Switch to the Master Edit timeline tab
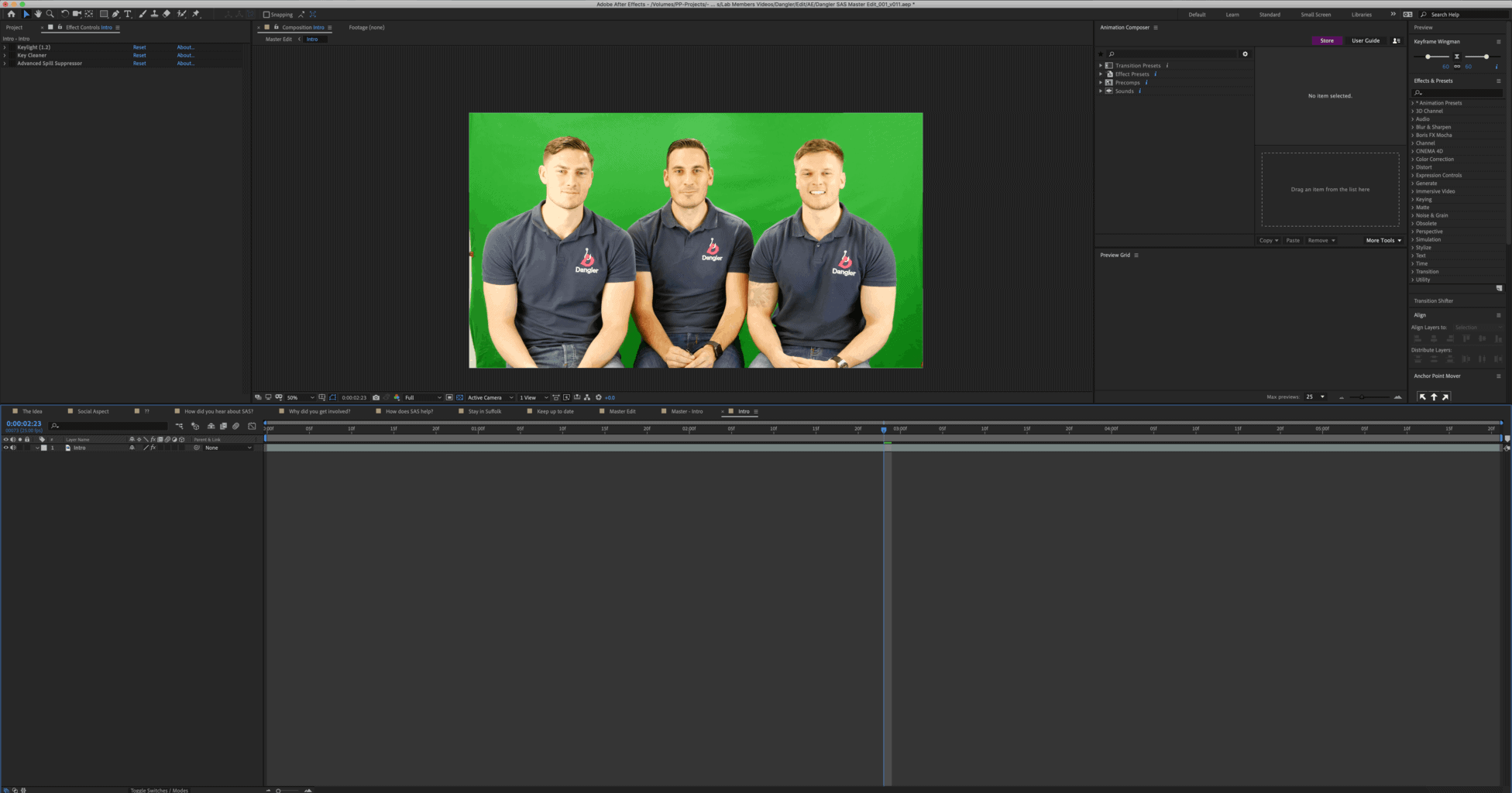This screenshot has width=1512, height=793. pos(621,411)
